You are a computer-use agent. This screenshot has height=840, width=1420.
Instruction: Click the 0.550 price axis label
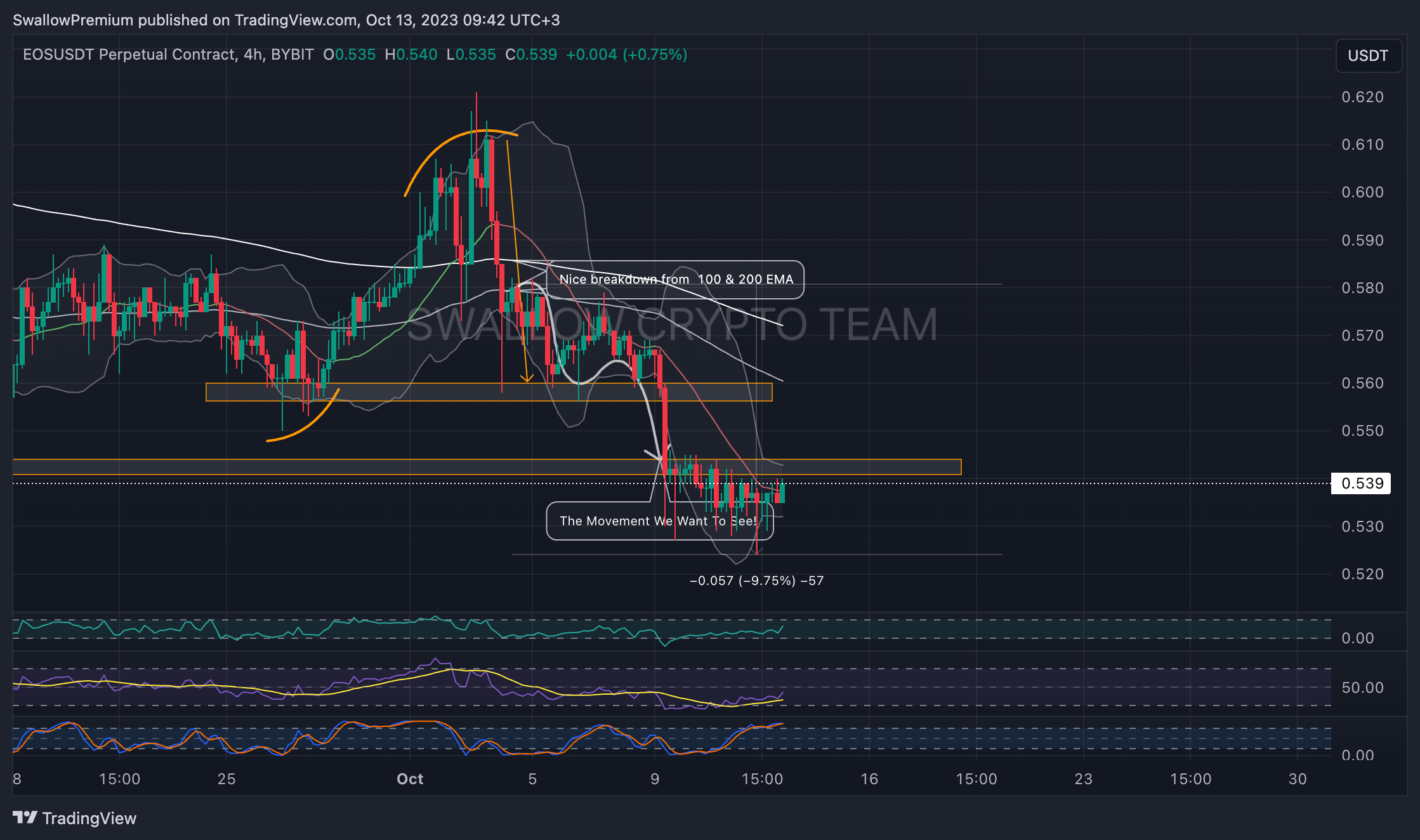1362,431
